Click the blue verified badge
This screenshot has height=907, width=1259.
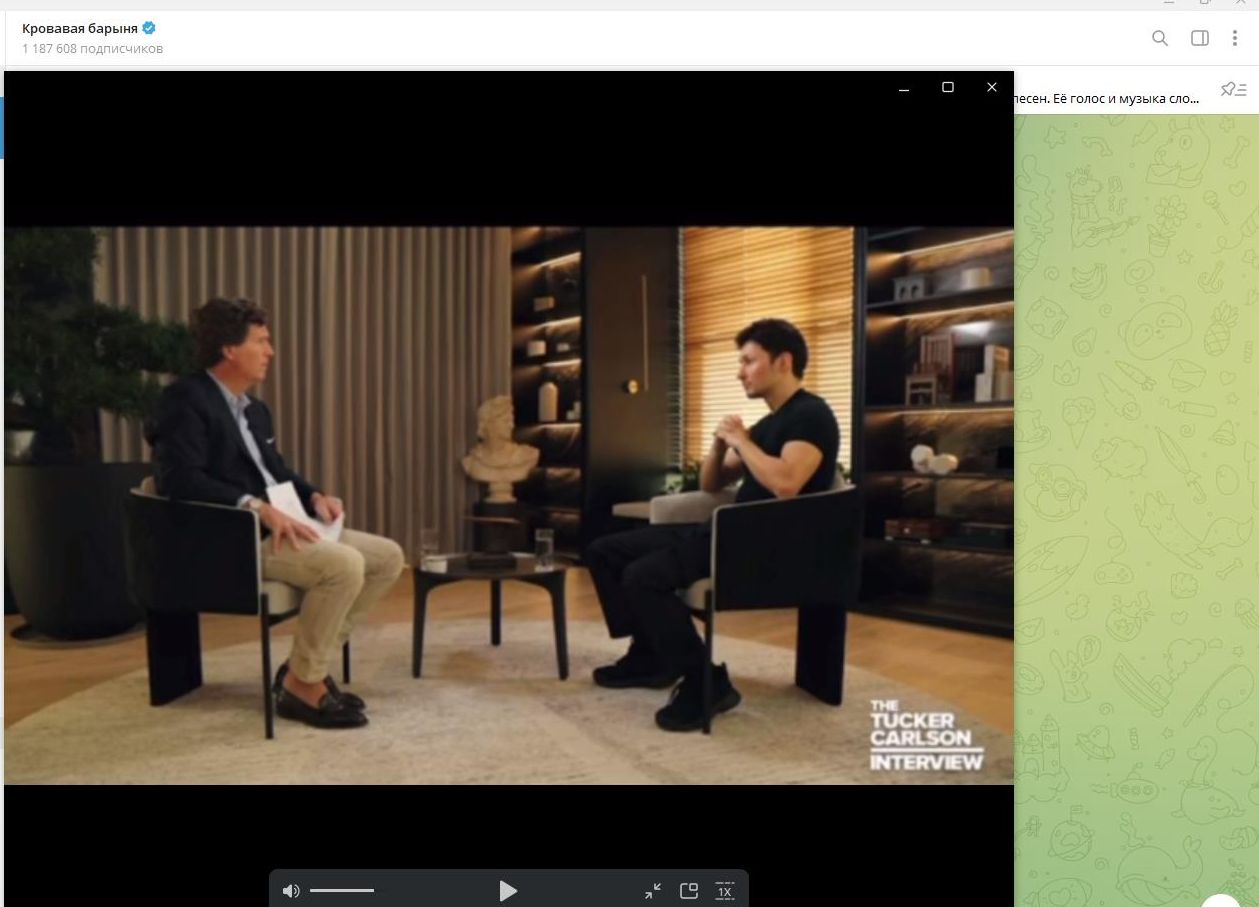click(149, 28)
